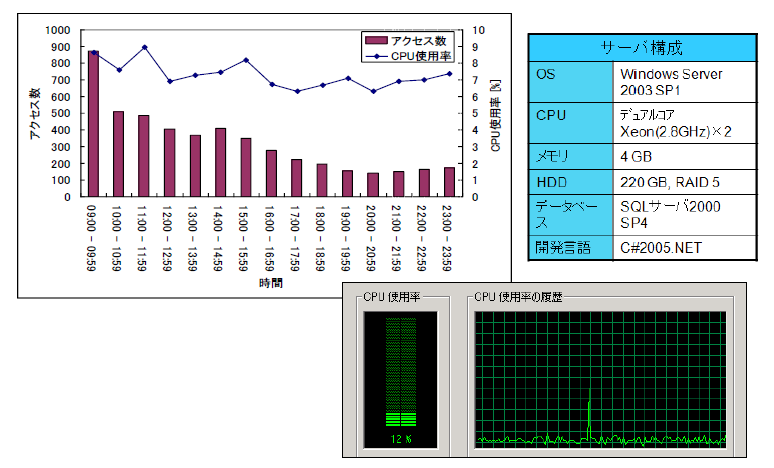Click the CPU line peak at 11:00
This screenshot has width=774, height=468.
145,47
